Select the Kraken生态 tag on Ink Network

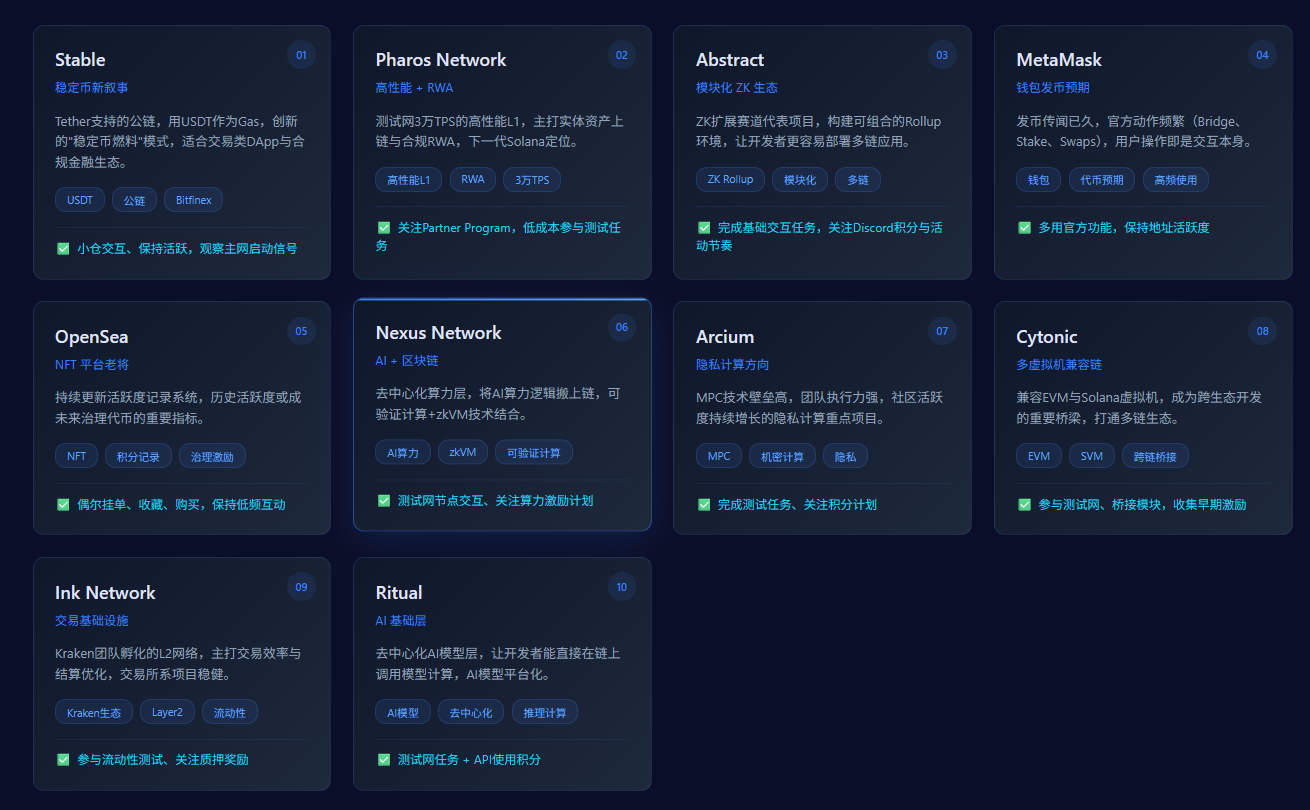click(x=94, y=712)
